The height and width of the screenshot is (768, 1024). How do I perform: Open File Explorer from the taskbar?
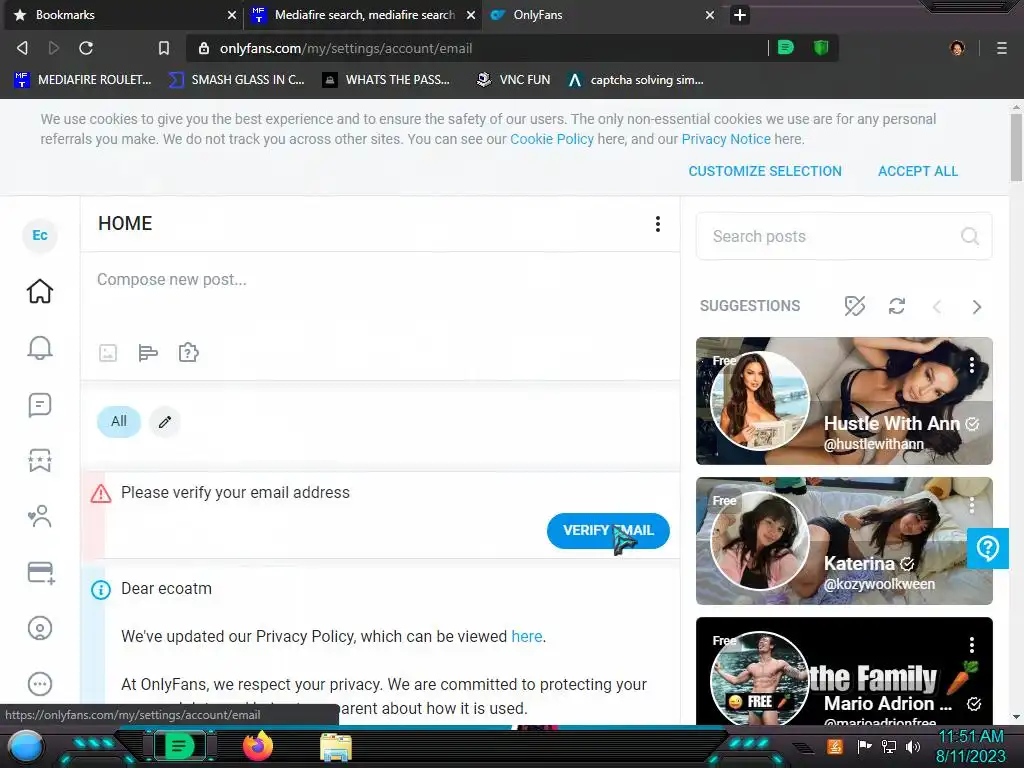336,746
